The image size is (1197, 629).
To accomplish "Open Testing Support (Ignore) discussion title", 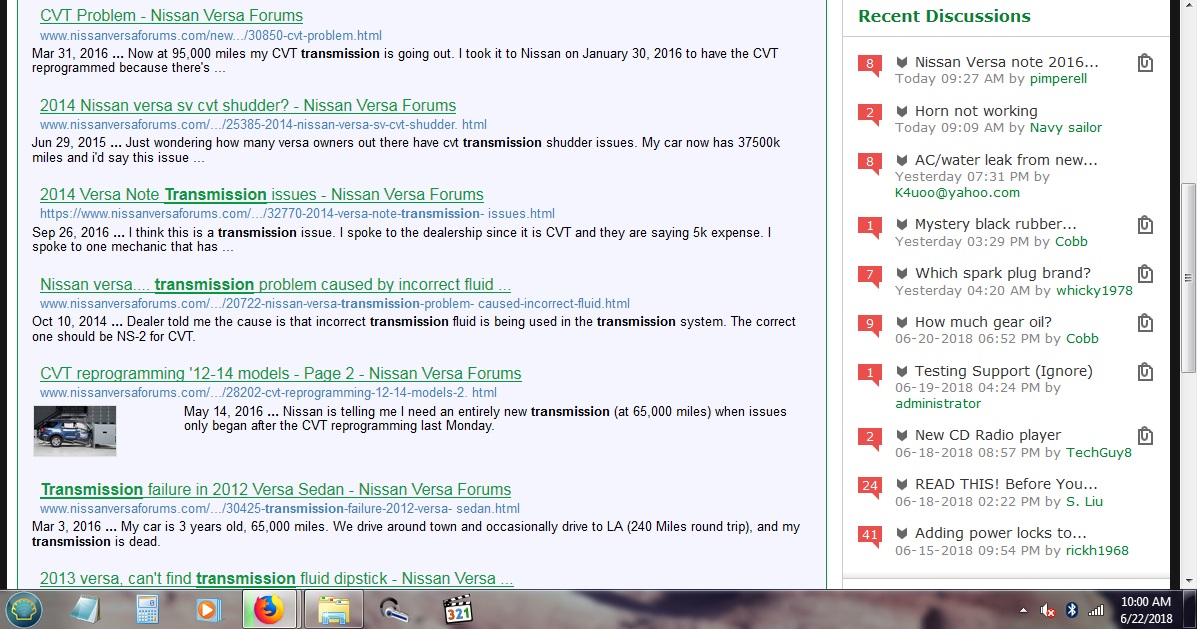I will pyautogui.click(x=1004, y=370).
